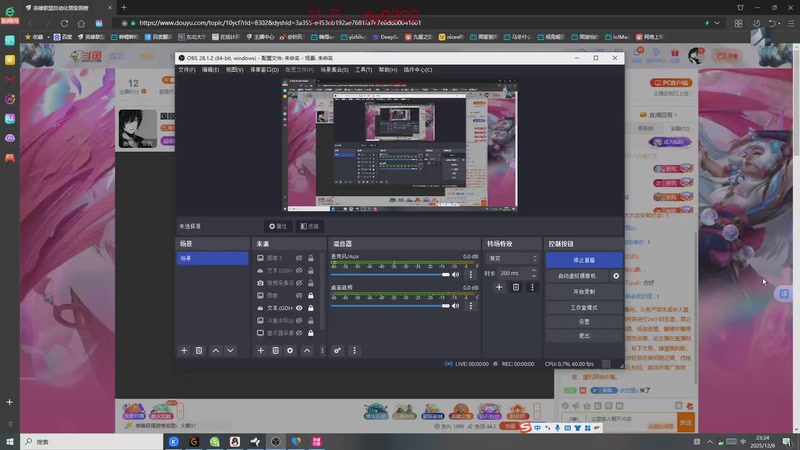Viewport: 800px width, 450px height.
Task: Toggle visibility of the 视频采集设备 source
Action: coord(299,283)
